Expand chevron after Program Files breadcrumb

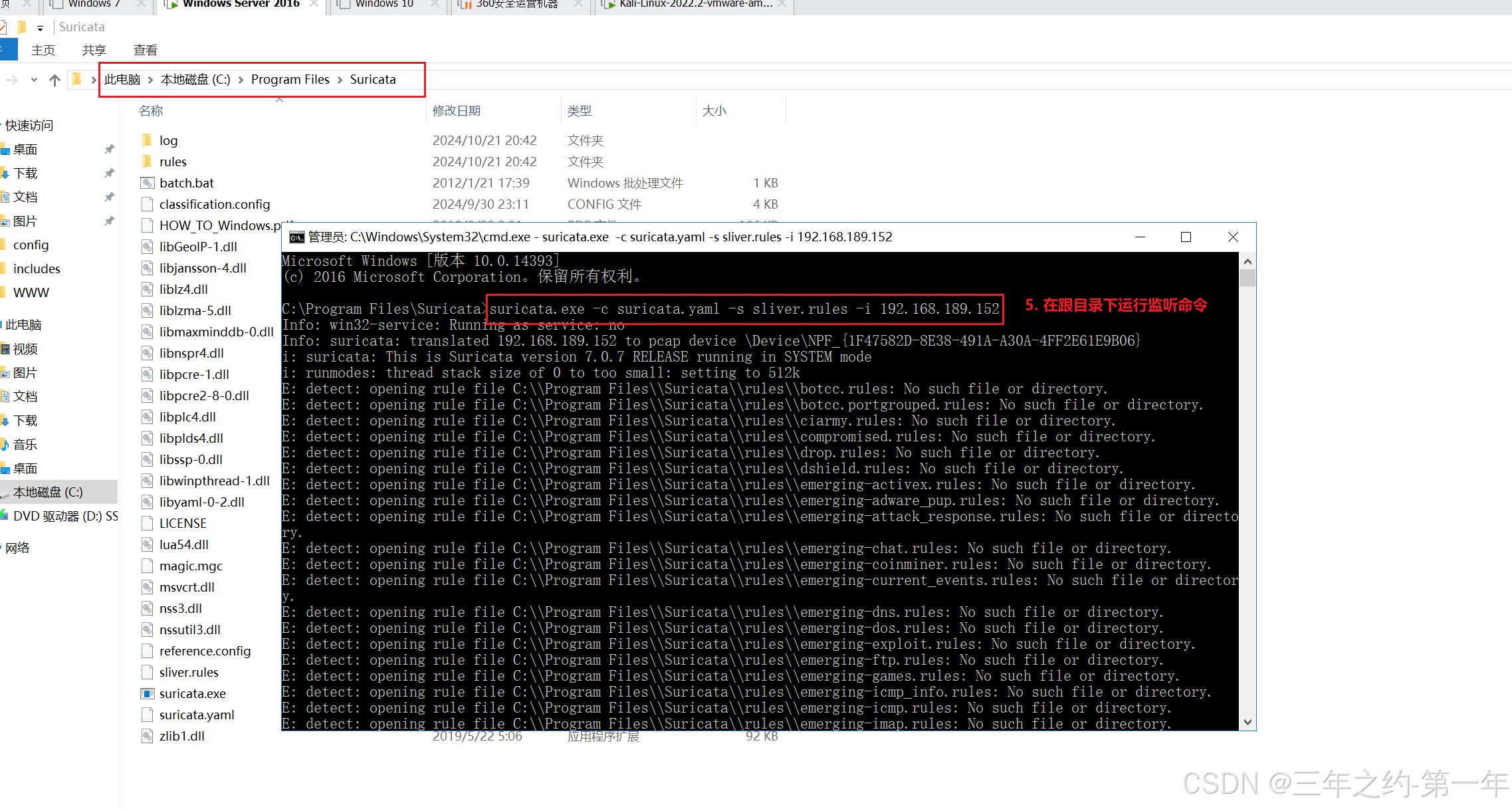(340, 80)
